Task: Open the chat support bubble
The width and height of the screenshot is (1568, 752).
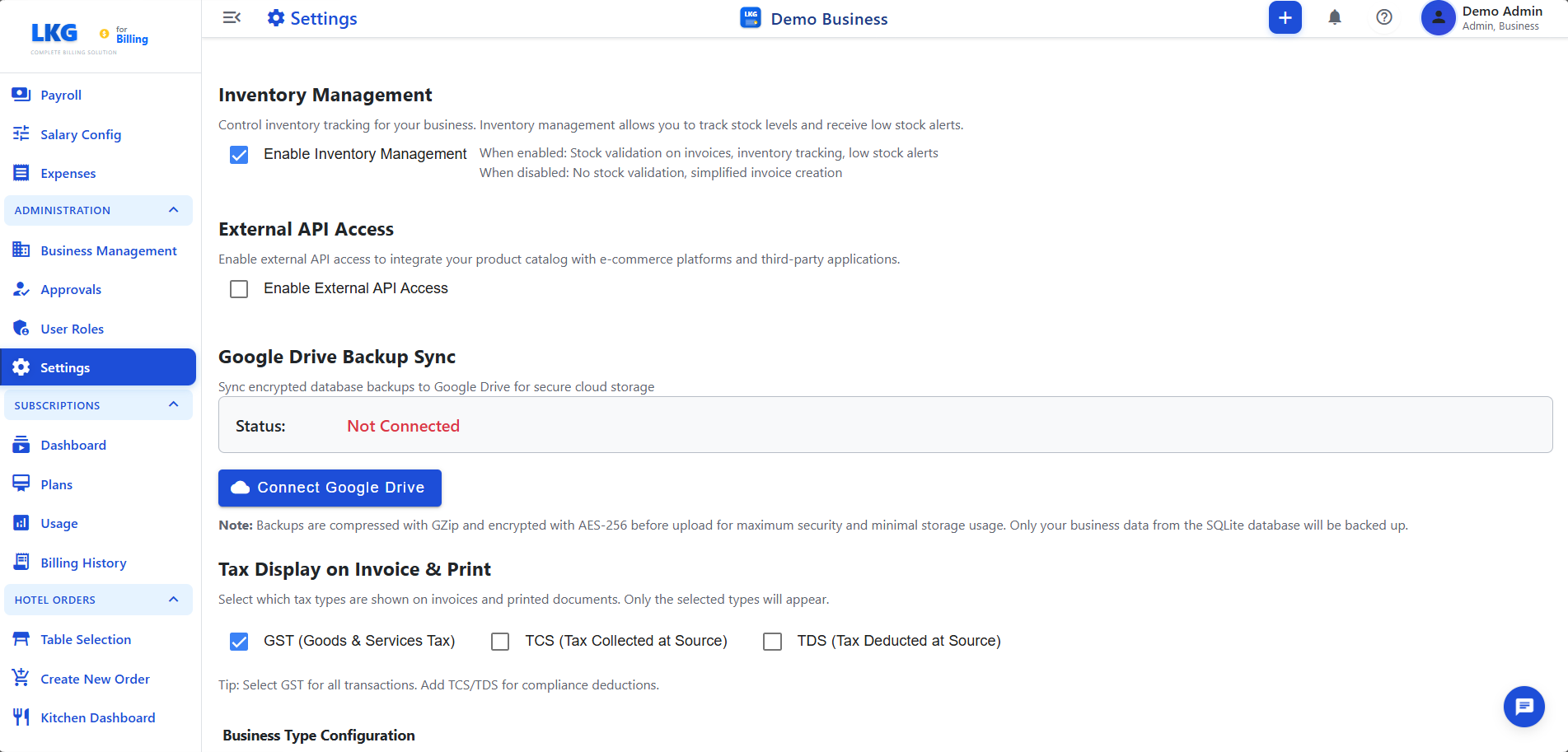Action: (x=1524, y=707)
